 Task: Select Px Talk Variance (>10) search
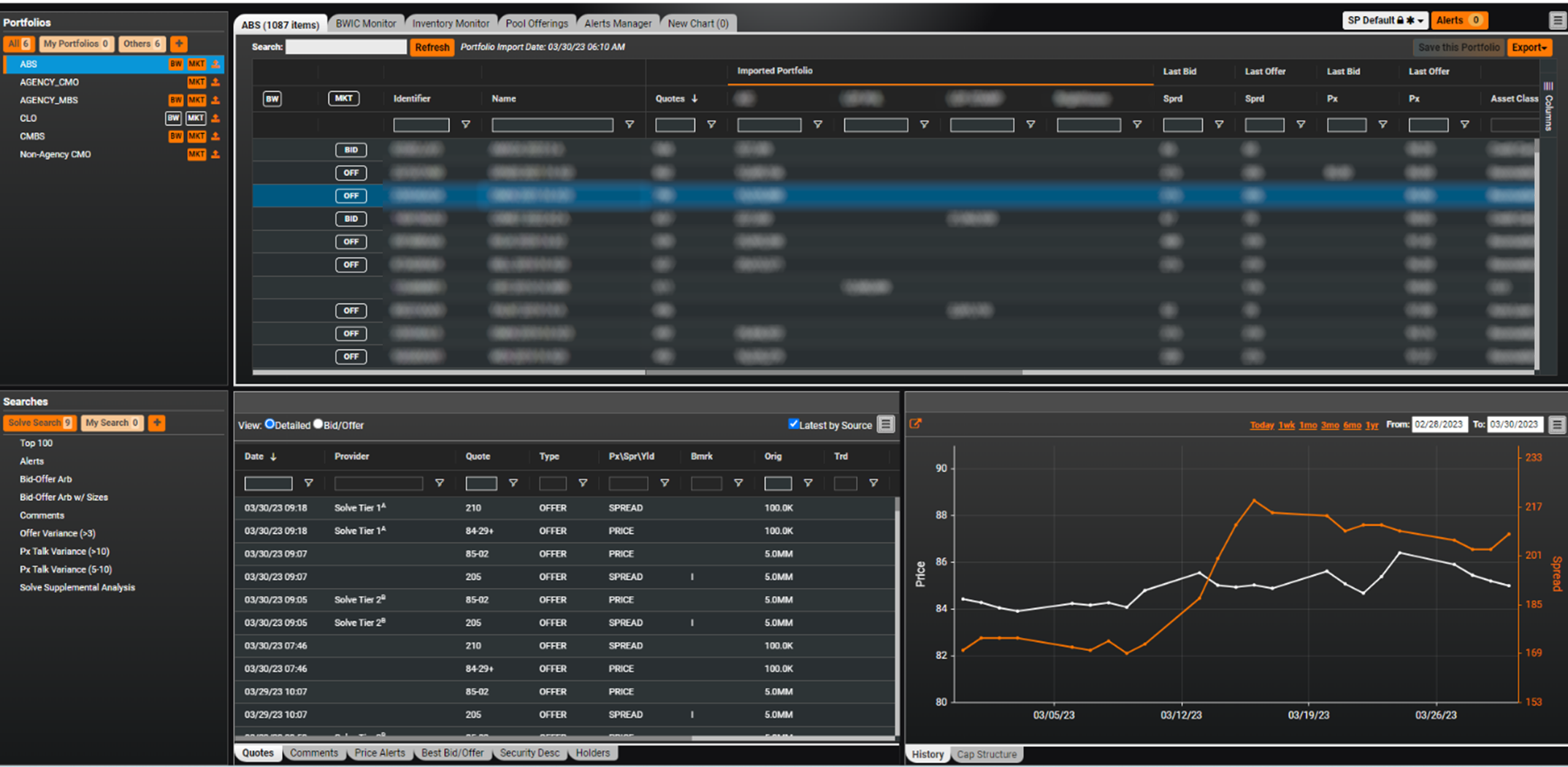(x=64, y=552)
